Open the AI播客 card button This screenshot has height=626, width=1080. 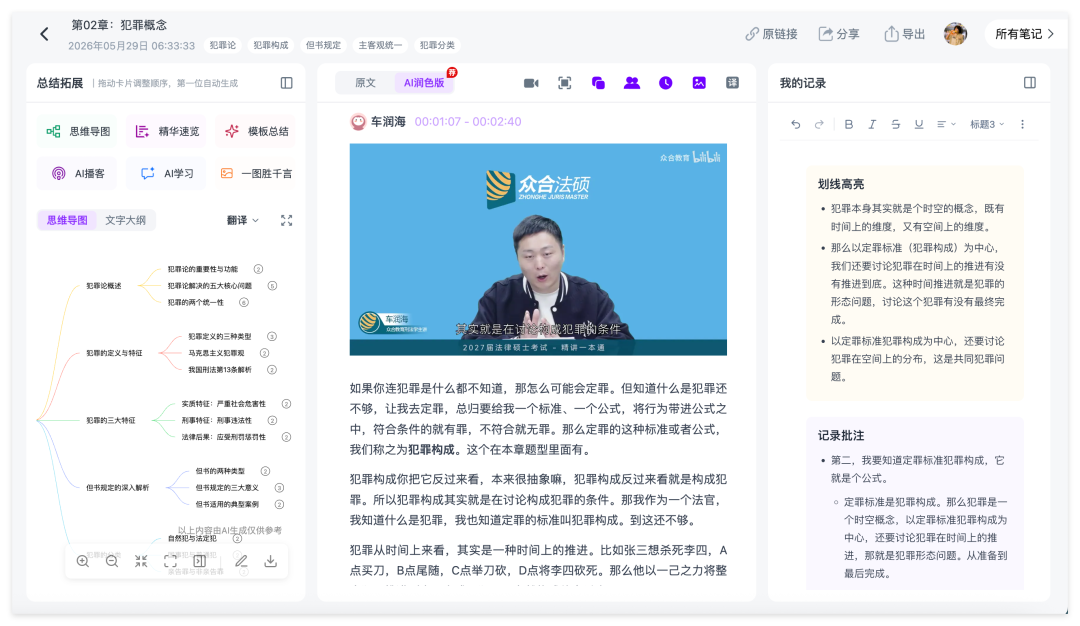click(78, 174)
